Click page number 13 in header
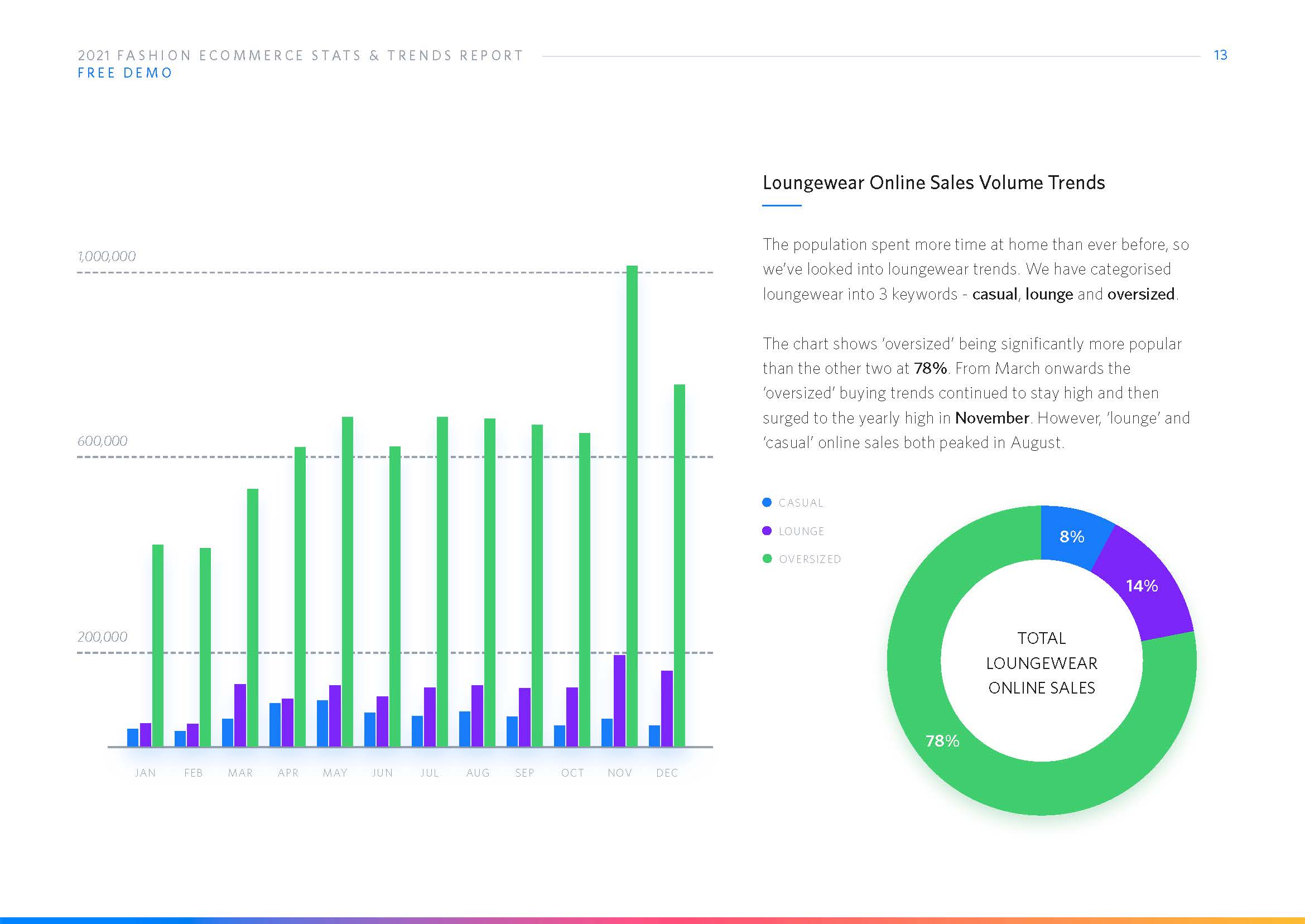This screenshot has width=1305, height=924. tap(1220, 55)
